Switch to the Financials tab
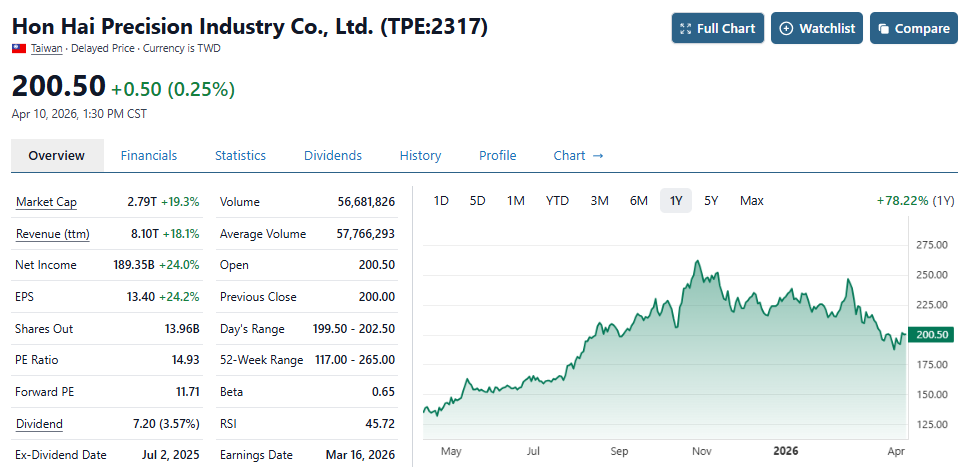 [x=149, y=155]
